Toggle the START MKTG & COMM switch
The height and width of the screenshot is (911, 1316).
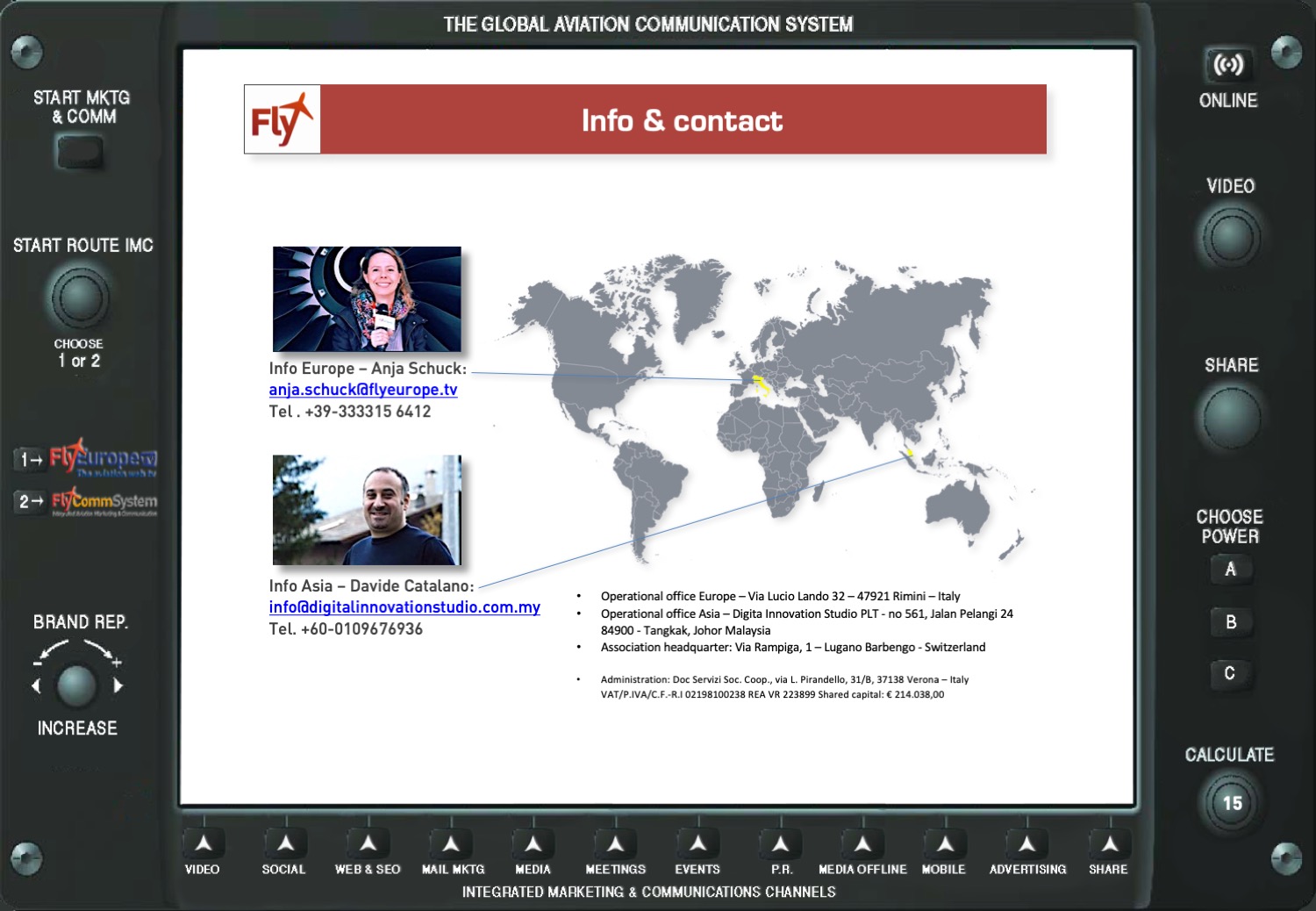point(80,153)
